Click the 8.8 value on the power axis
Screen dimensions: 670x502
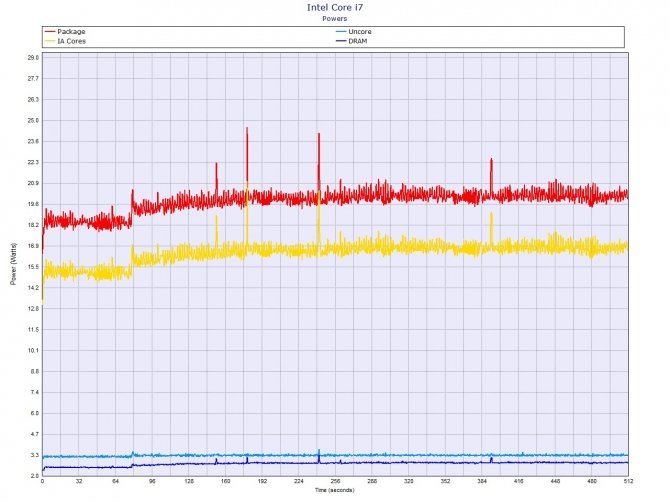35,372
